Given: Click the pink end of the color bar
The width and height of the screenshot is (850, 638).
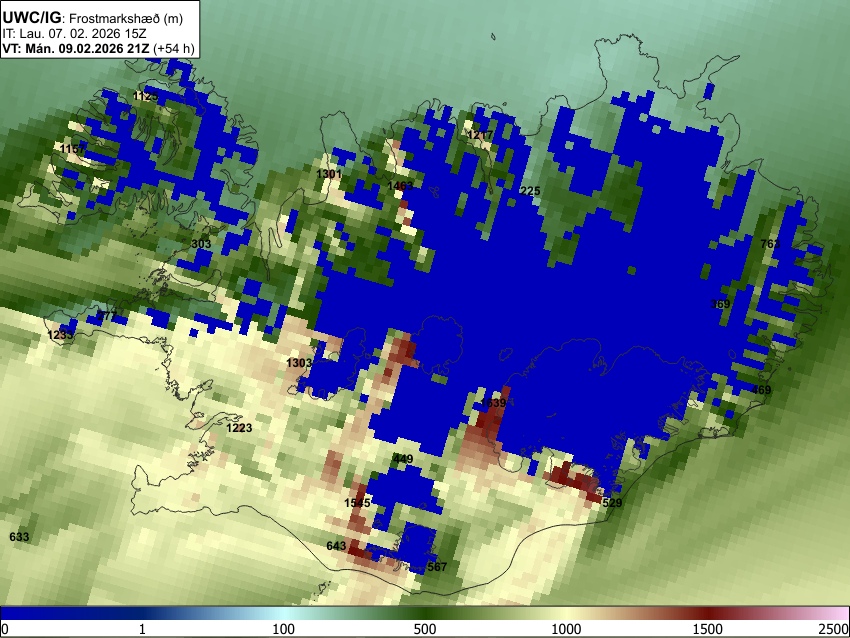Looking at the screenshot, I should coord(839,613).
